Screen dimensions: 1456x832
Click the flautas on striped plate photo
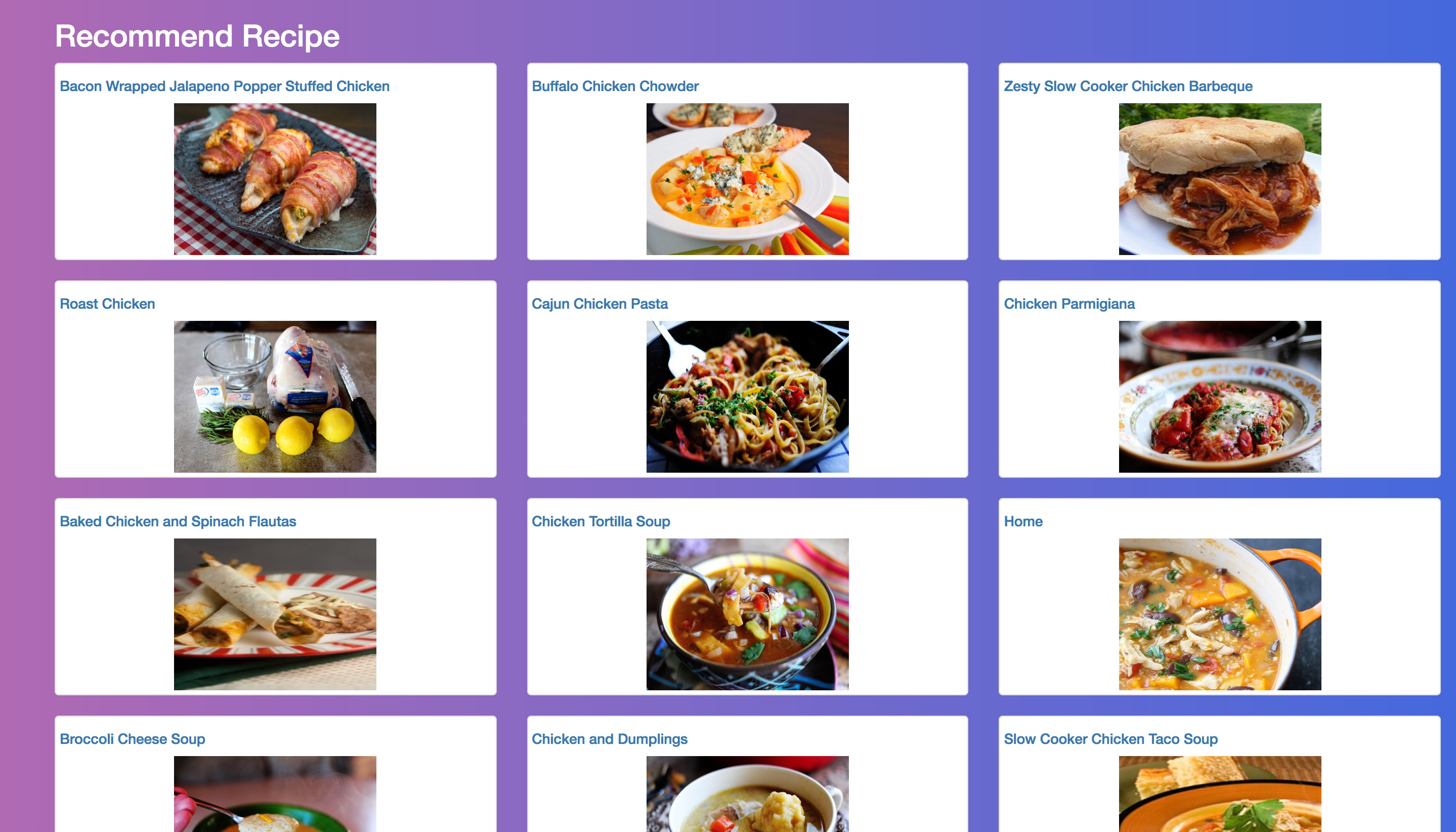(275, 614)
